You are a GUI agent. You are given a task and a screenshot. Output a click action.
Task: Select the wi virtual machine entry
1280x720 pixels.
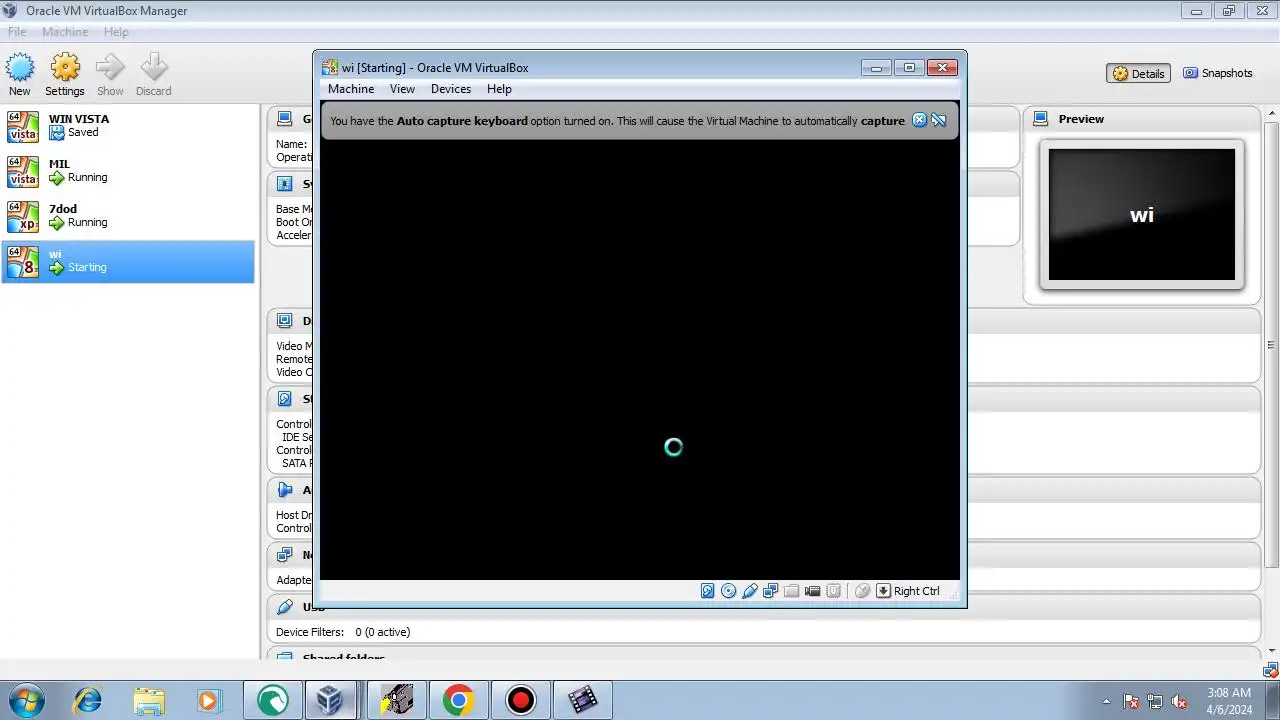click(x=128, y=261)
